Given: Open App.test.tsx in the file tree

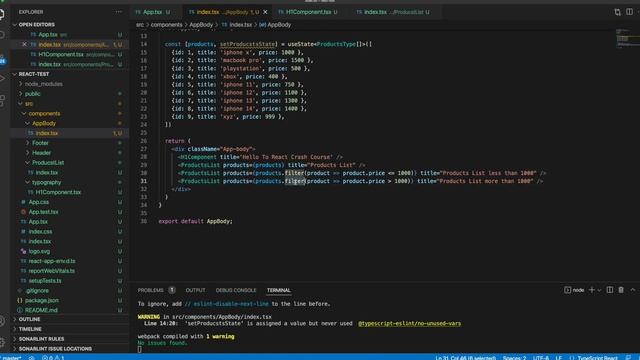Looking at the screenshot, I should (x=69, y=212).
